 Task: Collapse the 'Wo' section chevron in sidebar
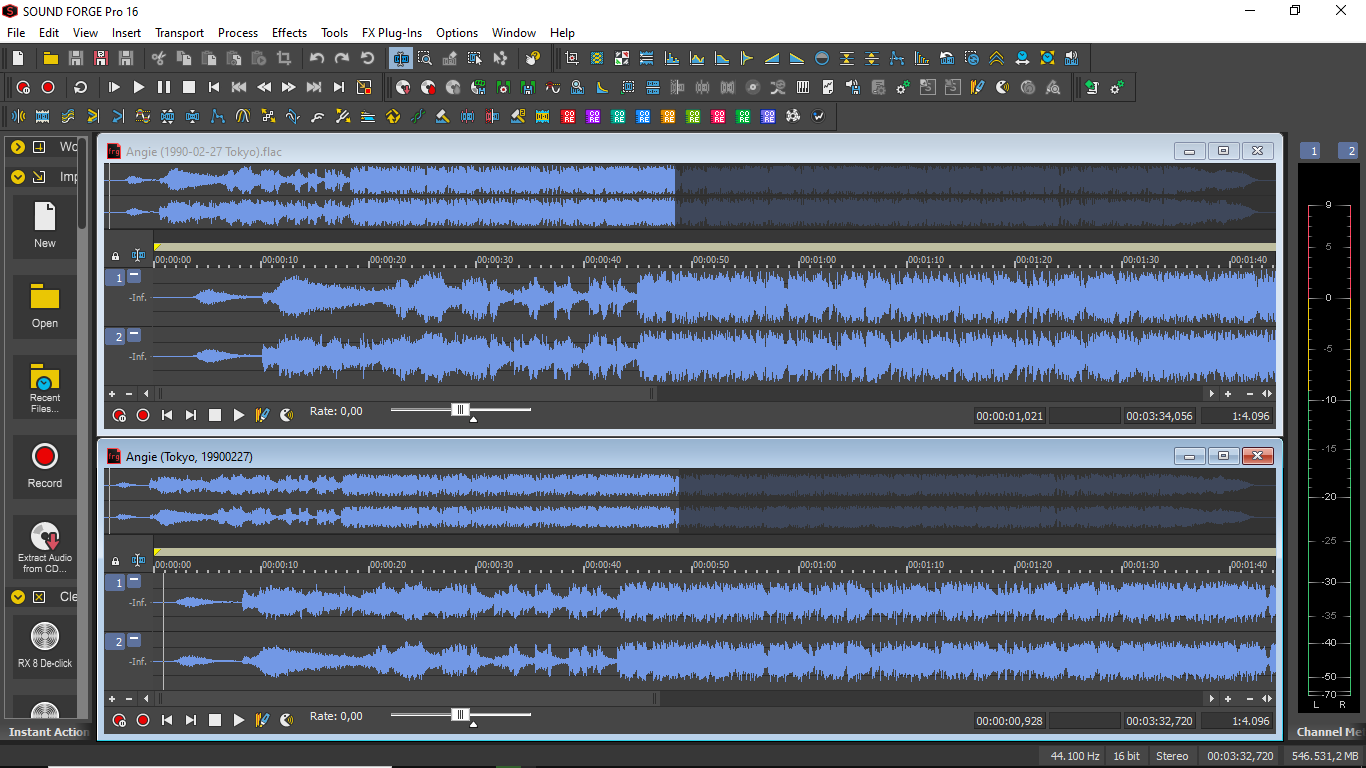18,147
